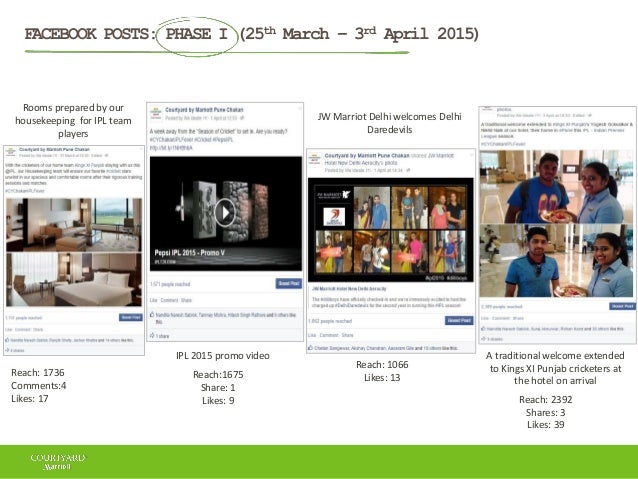Click #CYChakanIPLFever hashtag in the rooms post
Screen dimensions: 638x479
click(x=25, y=190)
